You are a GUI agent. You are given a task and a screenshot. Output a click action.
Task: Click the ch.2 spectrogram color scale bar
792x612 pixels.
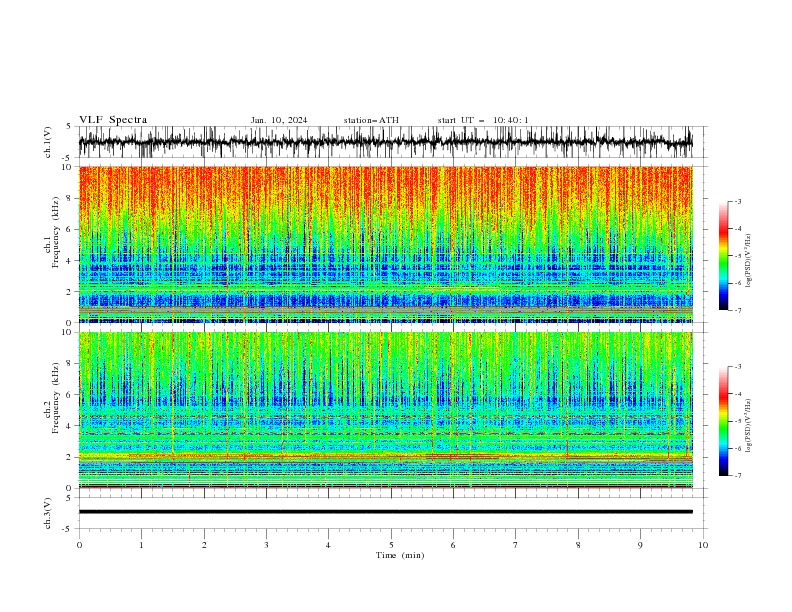coord(723,421)
